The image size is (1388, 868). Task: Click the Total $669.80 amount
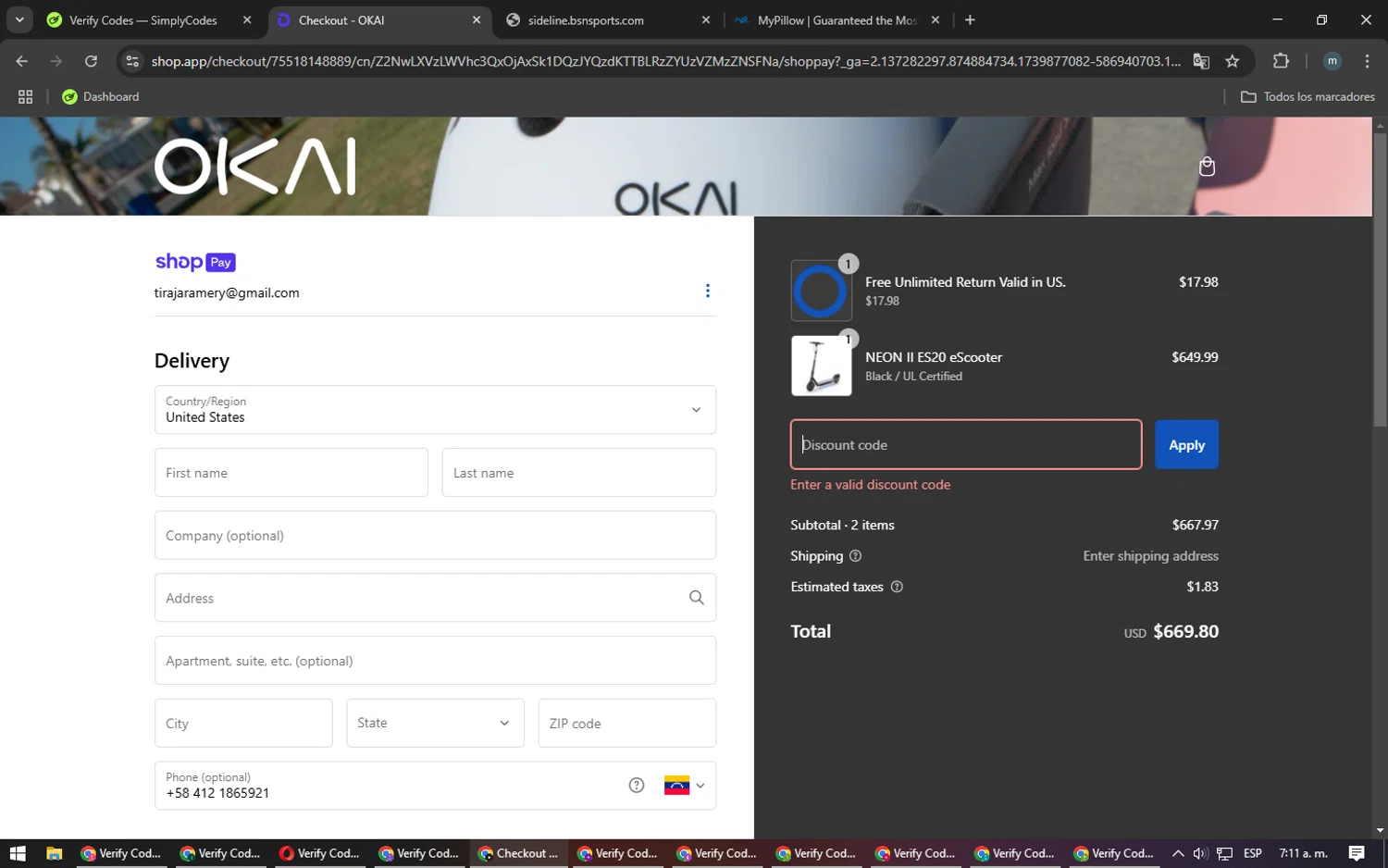tap(1185, 632)
